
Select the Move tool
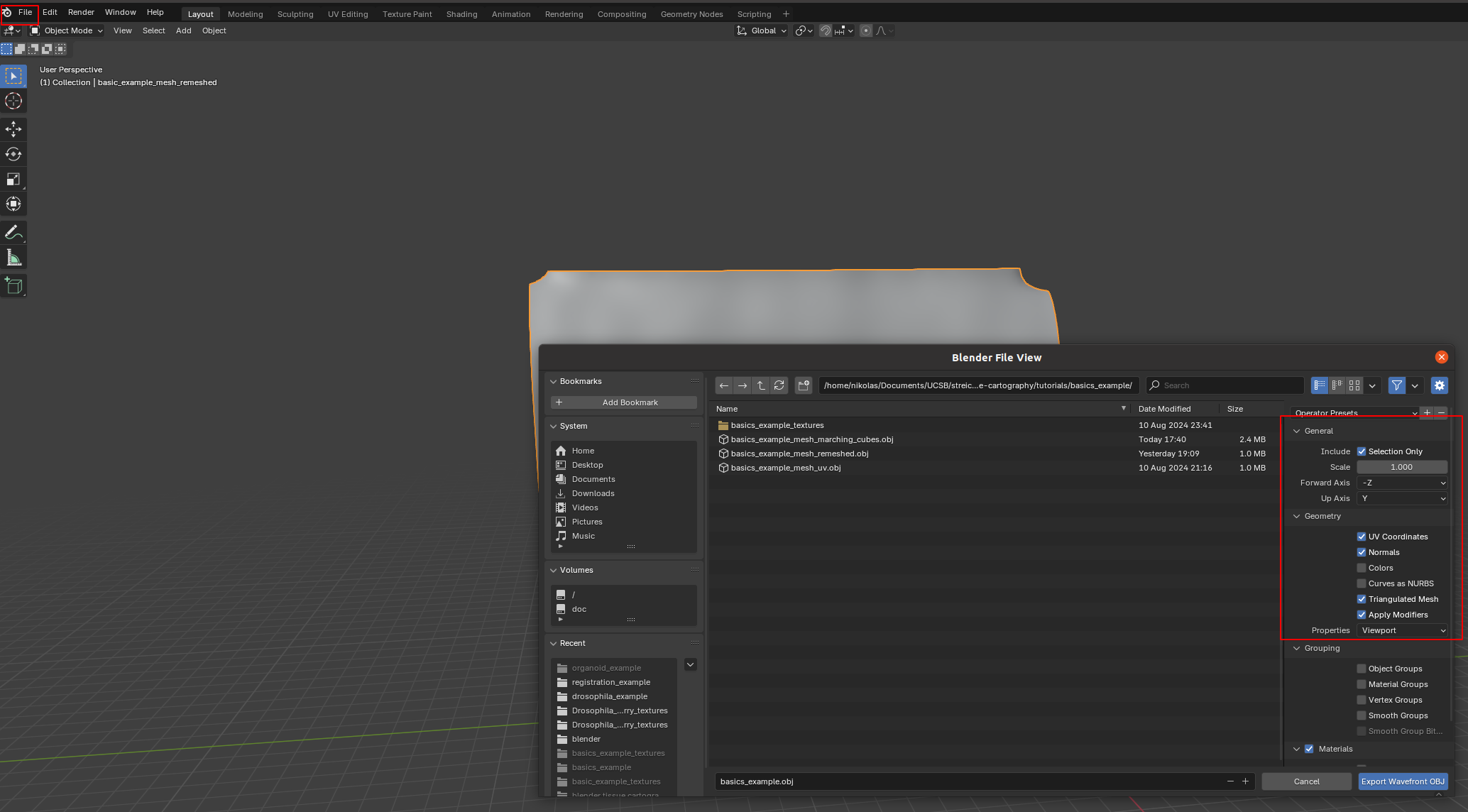point(13,128)
